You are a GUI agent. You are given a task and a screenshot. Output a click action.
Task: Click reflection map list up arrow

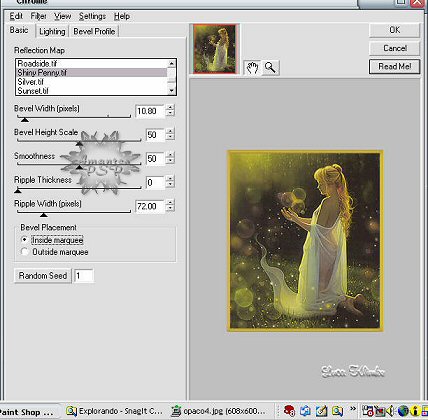[x=172, y=63]
